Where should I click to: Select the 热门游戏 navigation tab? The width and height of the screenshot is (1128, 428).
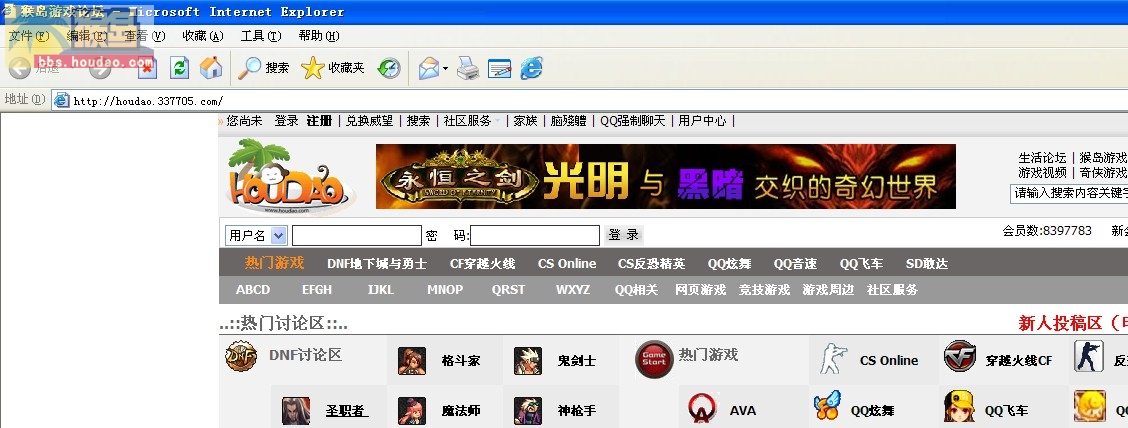pos(274,263)
